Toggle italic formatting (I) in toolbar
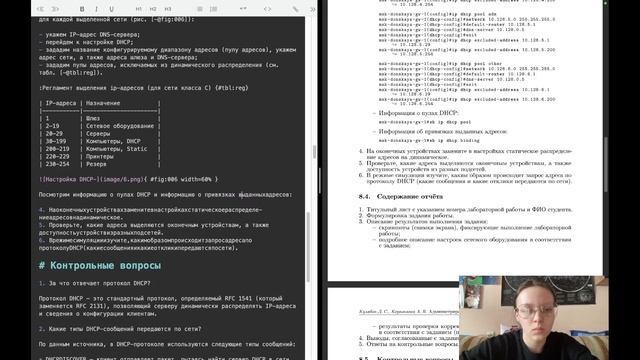The image size is (640, 360). [x=97, y=9]
